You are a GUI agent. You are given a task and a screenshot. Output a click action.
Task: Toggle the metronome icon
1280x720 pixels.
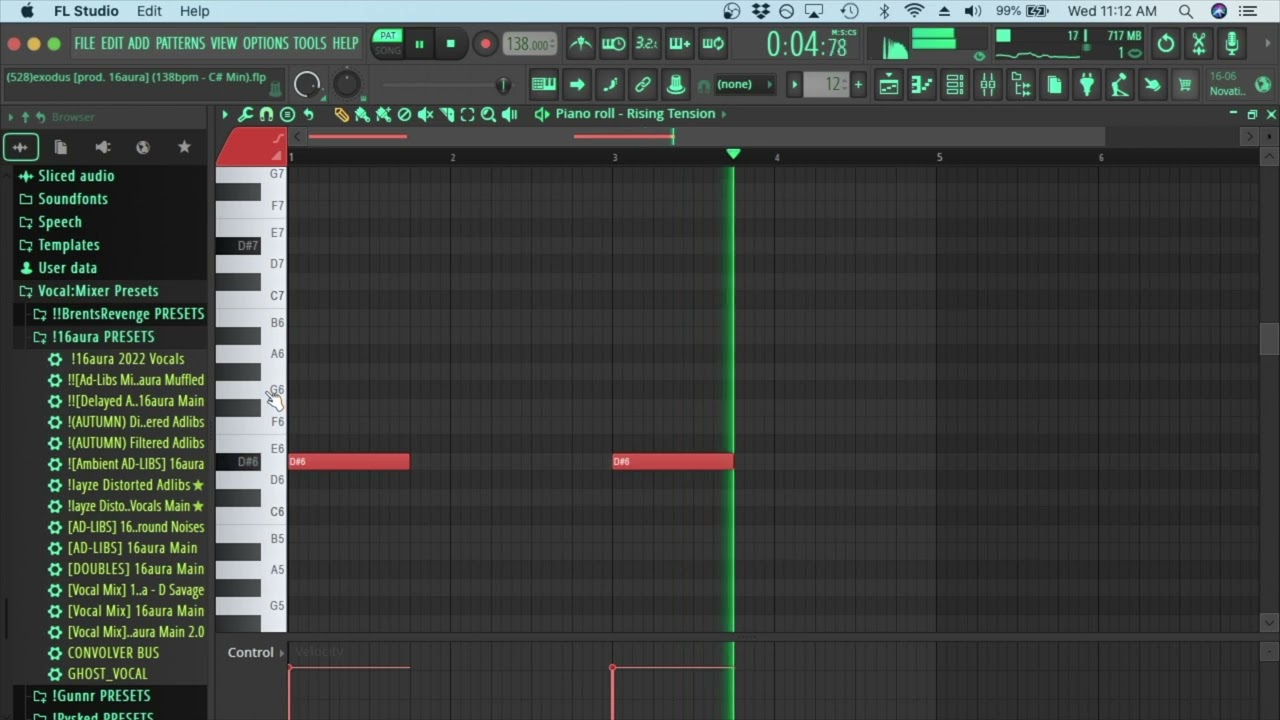(x=580, y=43)
